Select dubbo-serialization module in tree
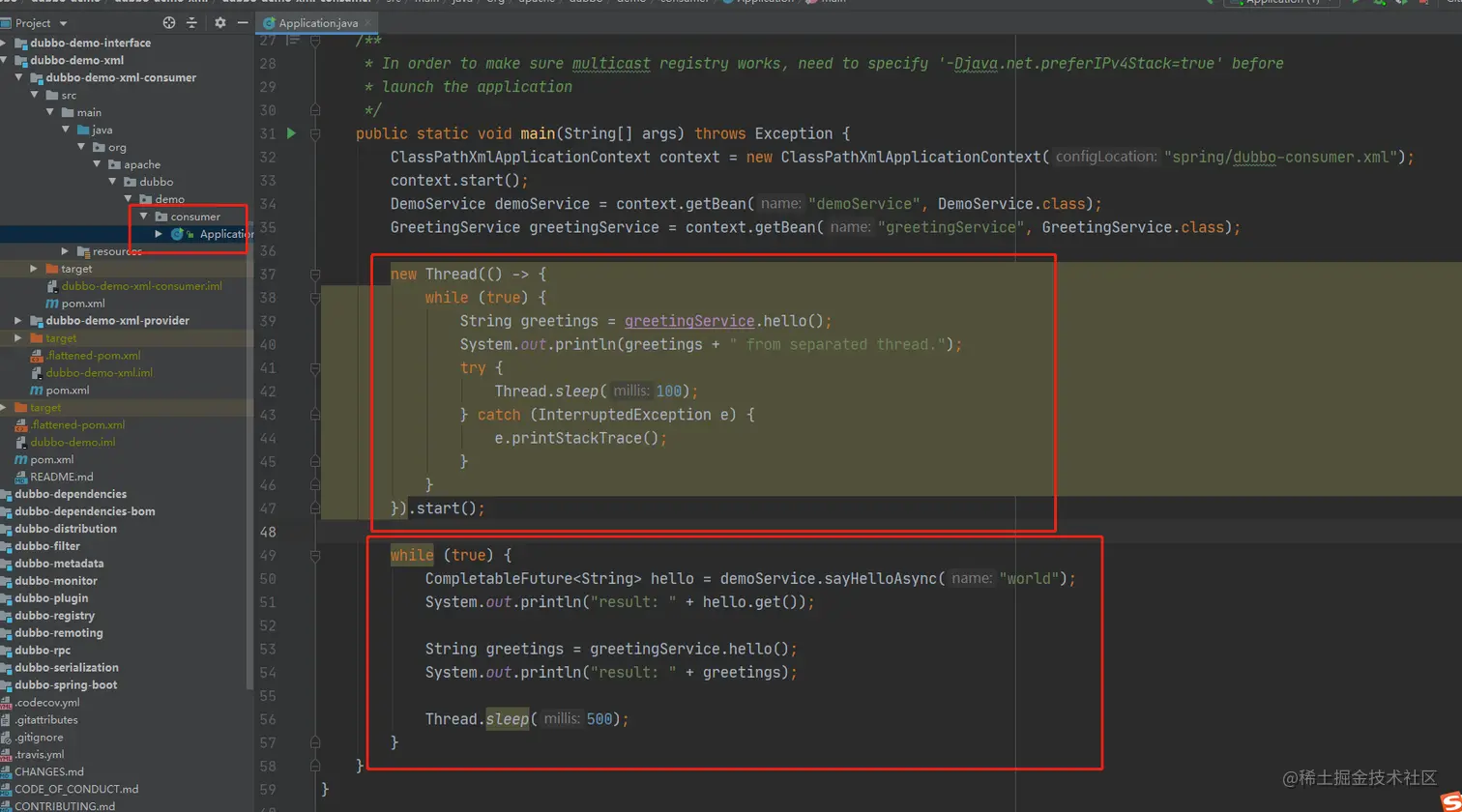1462x812 pixels. 67,668
